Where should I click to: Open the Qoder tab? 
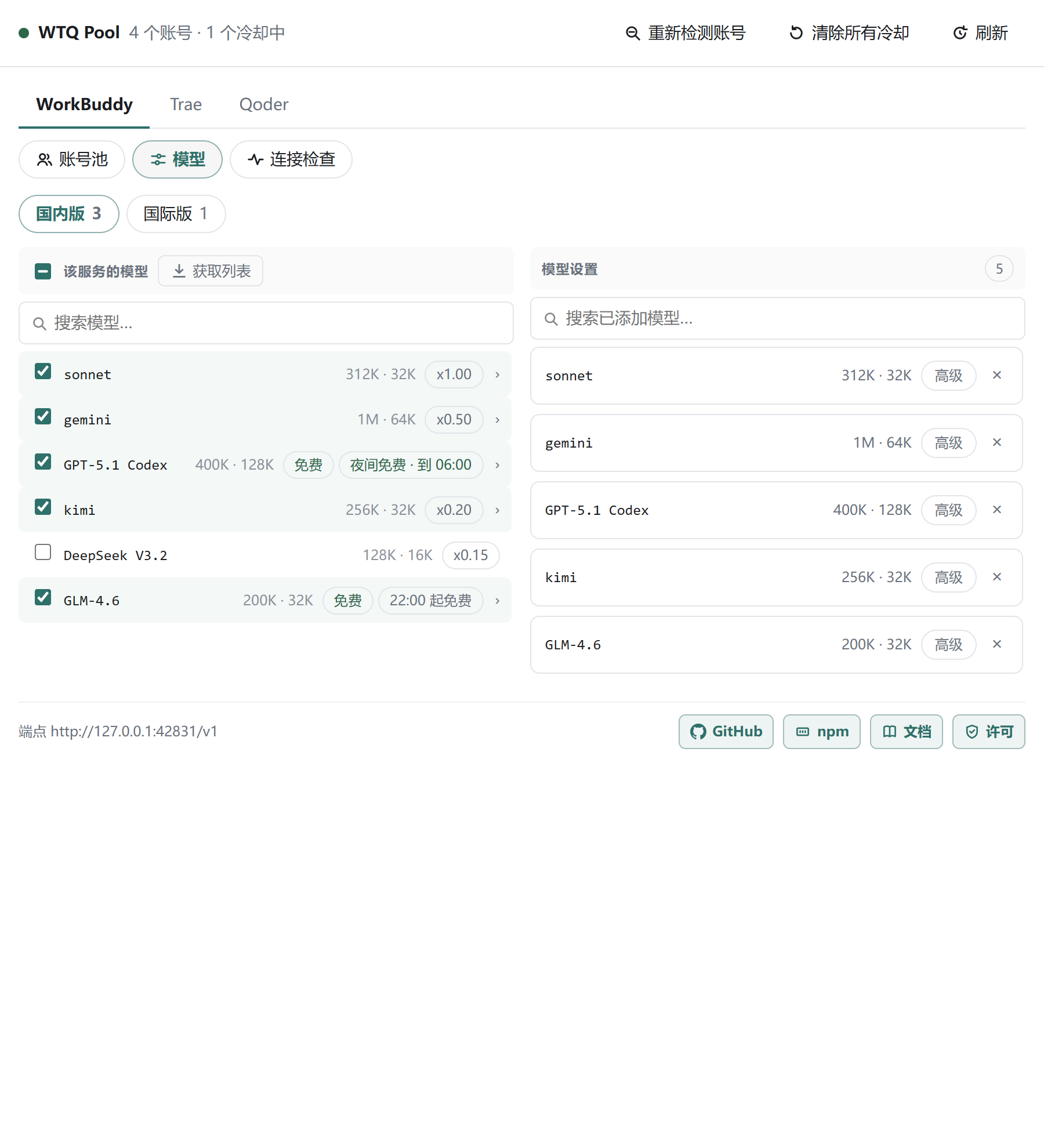pos(263,104)
